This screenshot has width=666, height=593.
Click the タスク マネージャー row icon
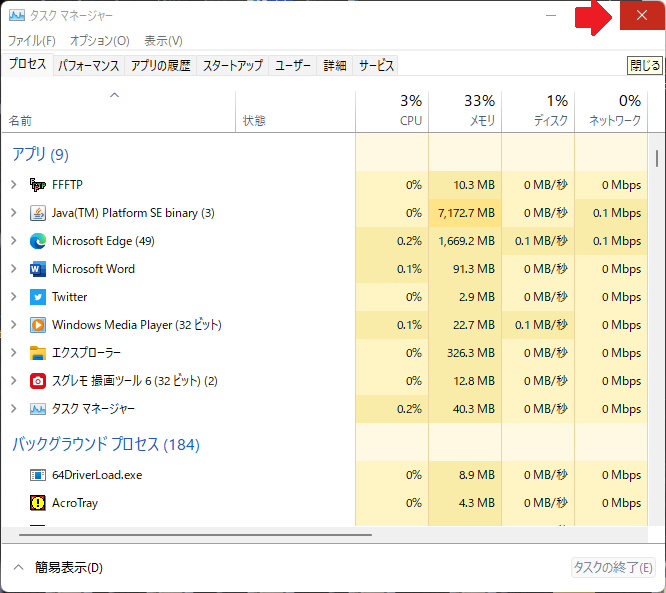(x=38, y=409)
